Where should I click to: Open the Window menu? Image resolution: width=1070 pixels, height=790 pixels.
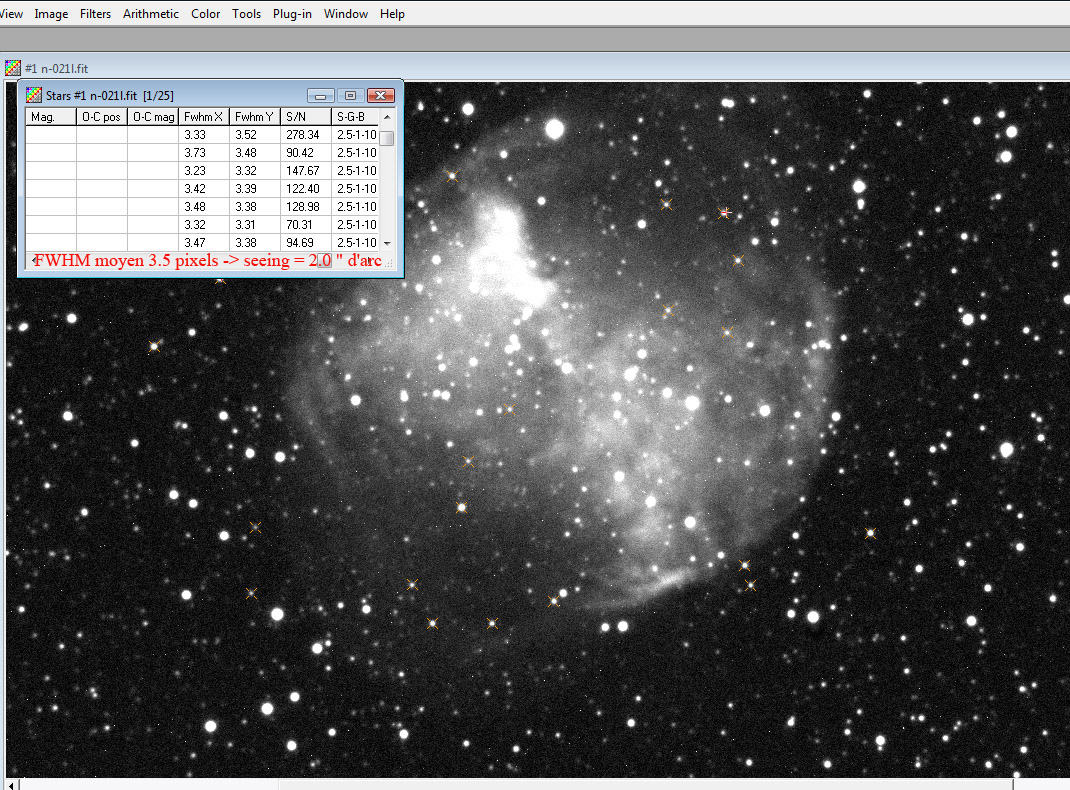345,14
